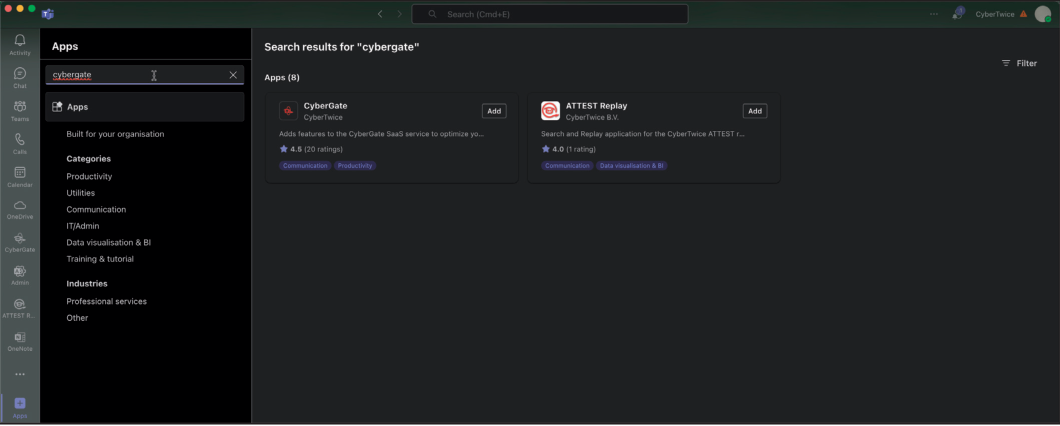Go to Teams in the sidebar
The width and height of the screenshot is (1060, 426).
coord(20,111)
